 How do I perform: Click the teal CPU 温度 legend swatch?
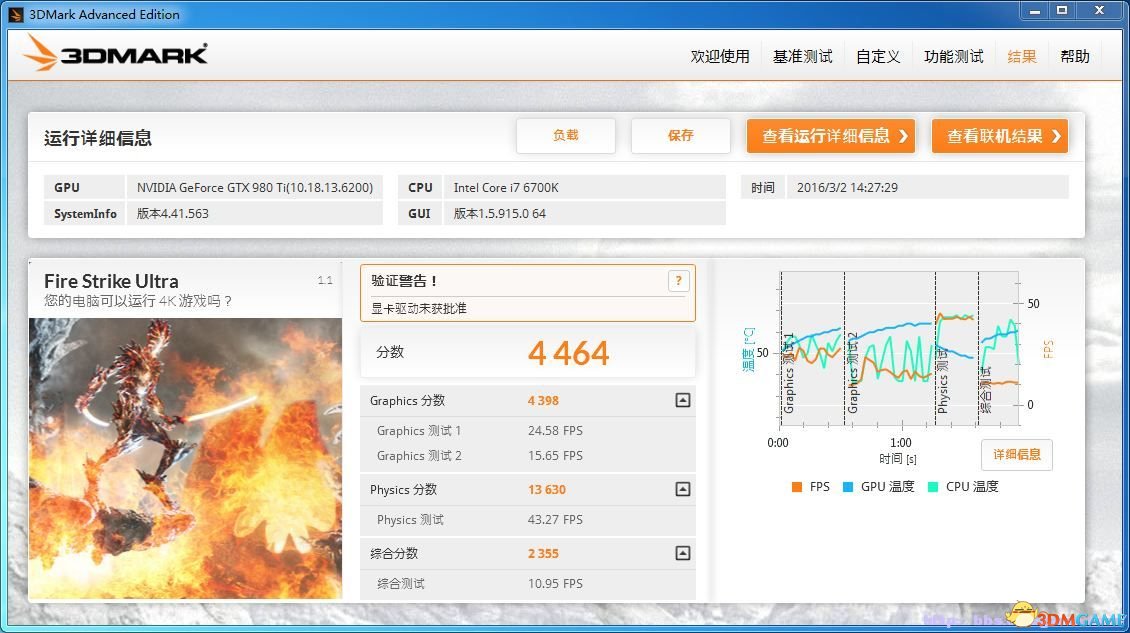(933, 487)
